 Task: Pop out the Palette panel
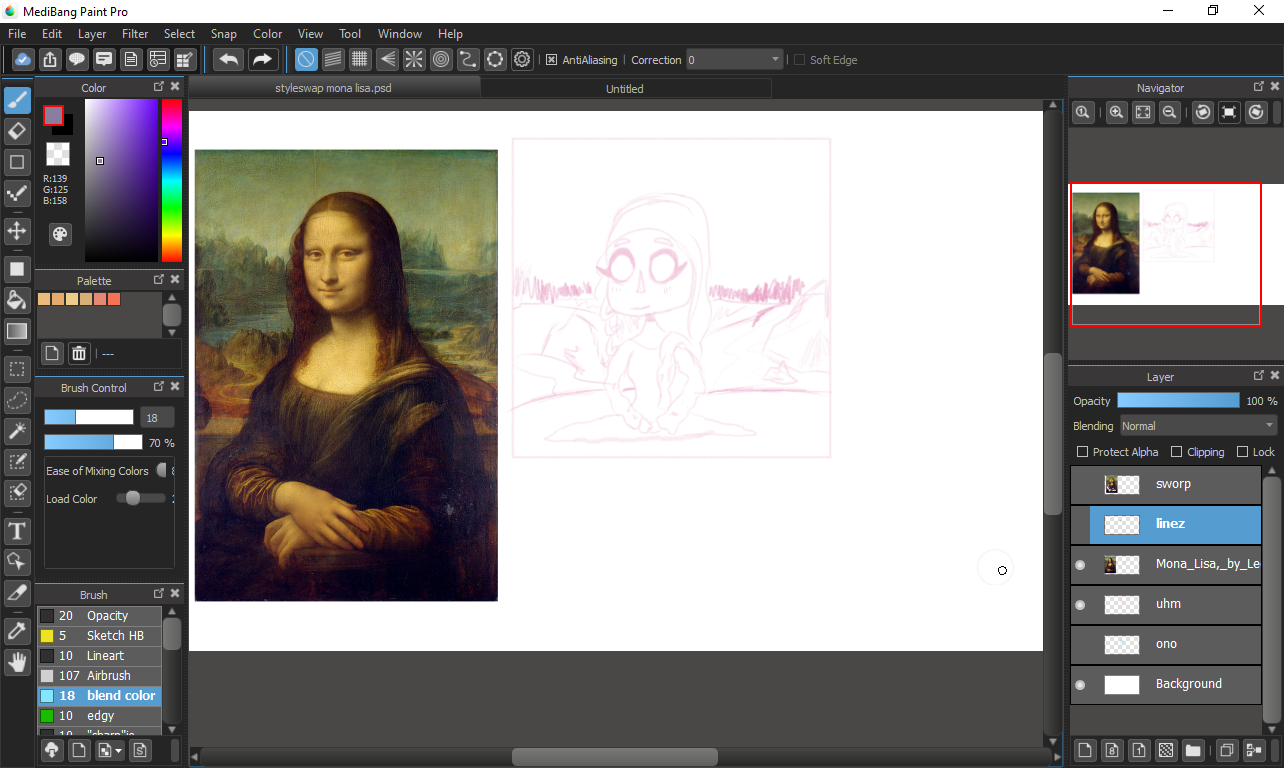tap(159, 280)
